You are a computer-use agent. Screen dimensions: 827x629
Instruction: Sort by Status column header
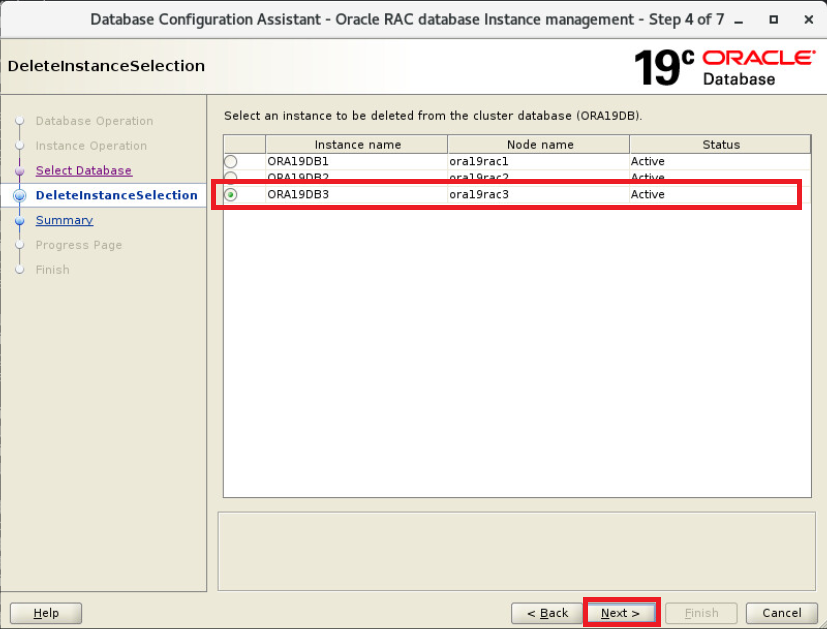720,144
